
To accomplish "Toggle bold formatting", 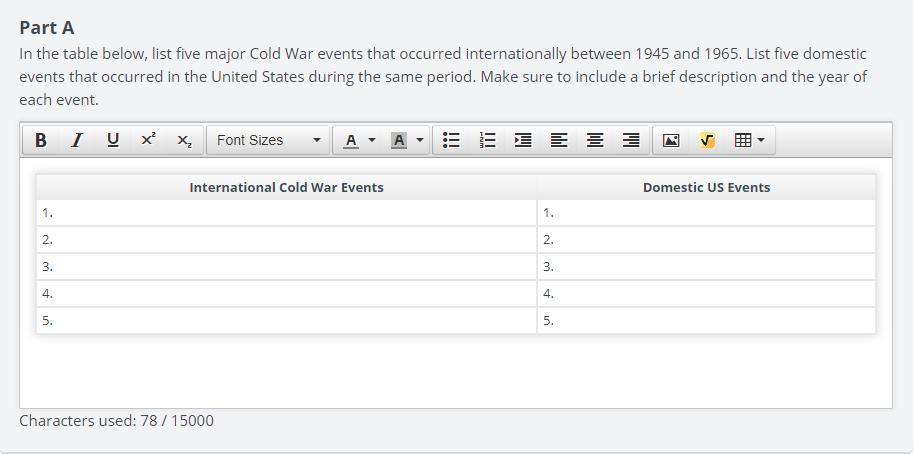I will [x=41, y=141].
